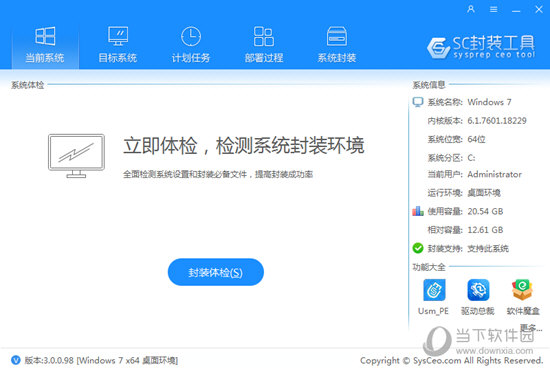Minimize the SC封装工具 window

[516, 10]
